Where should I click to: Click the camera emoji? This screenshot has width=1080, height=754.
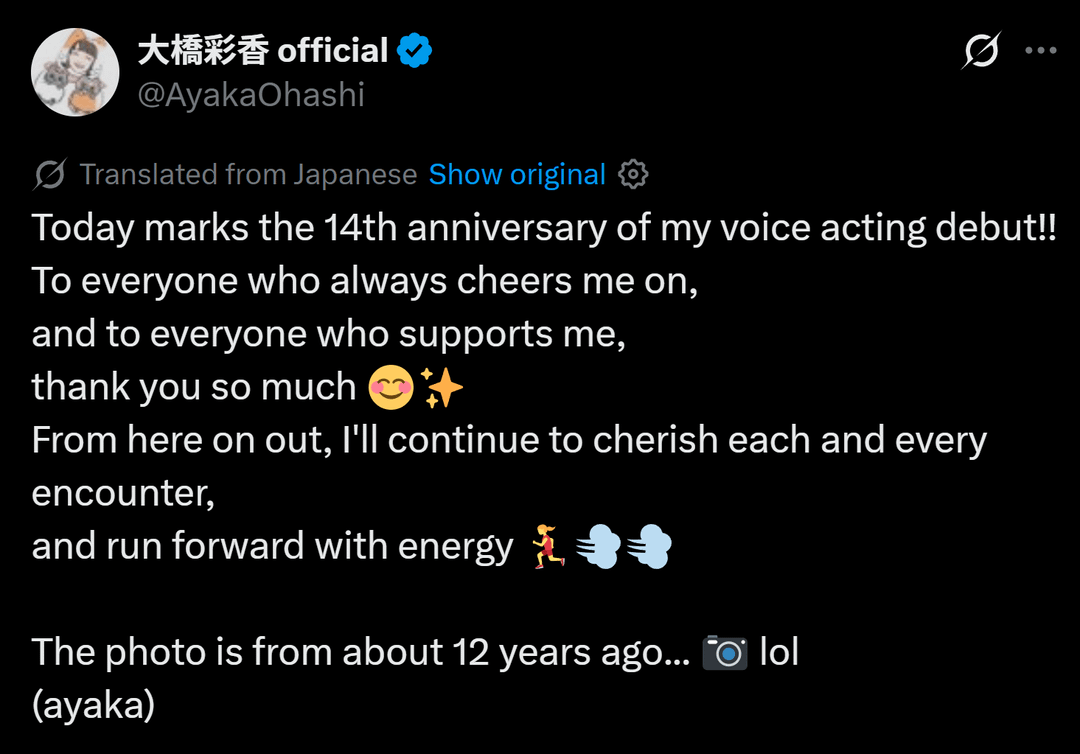725,653
